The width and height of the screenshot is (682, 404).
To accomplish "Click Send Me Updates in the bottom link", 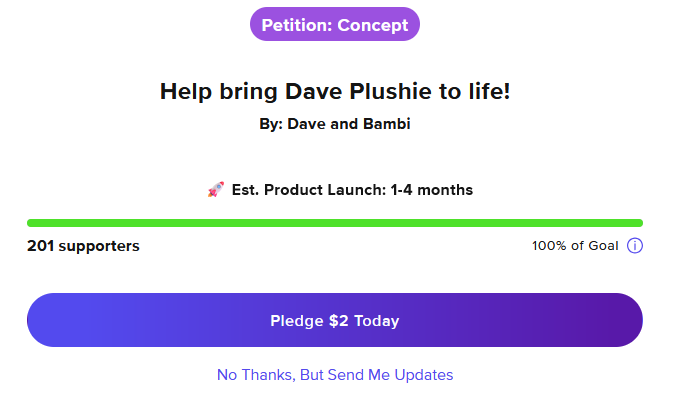I will [x=390, y=375].
